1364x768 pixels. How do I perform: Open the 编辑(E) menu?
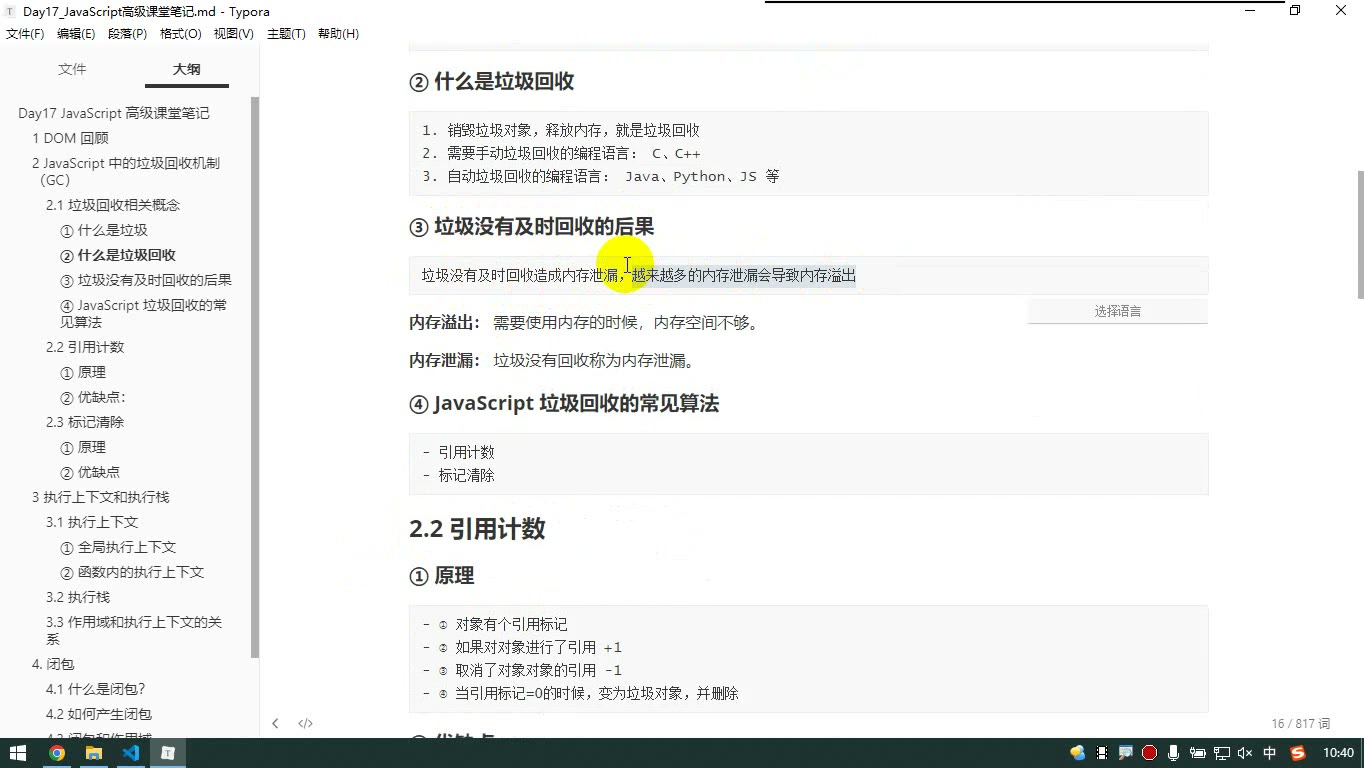[x=76, y=34]
